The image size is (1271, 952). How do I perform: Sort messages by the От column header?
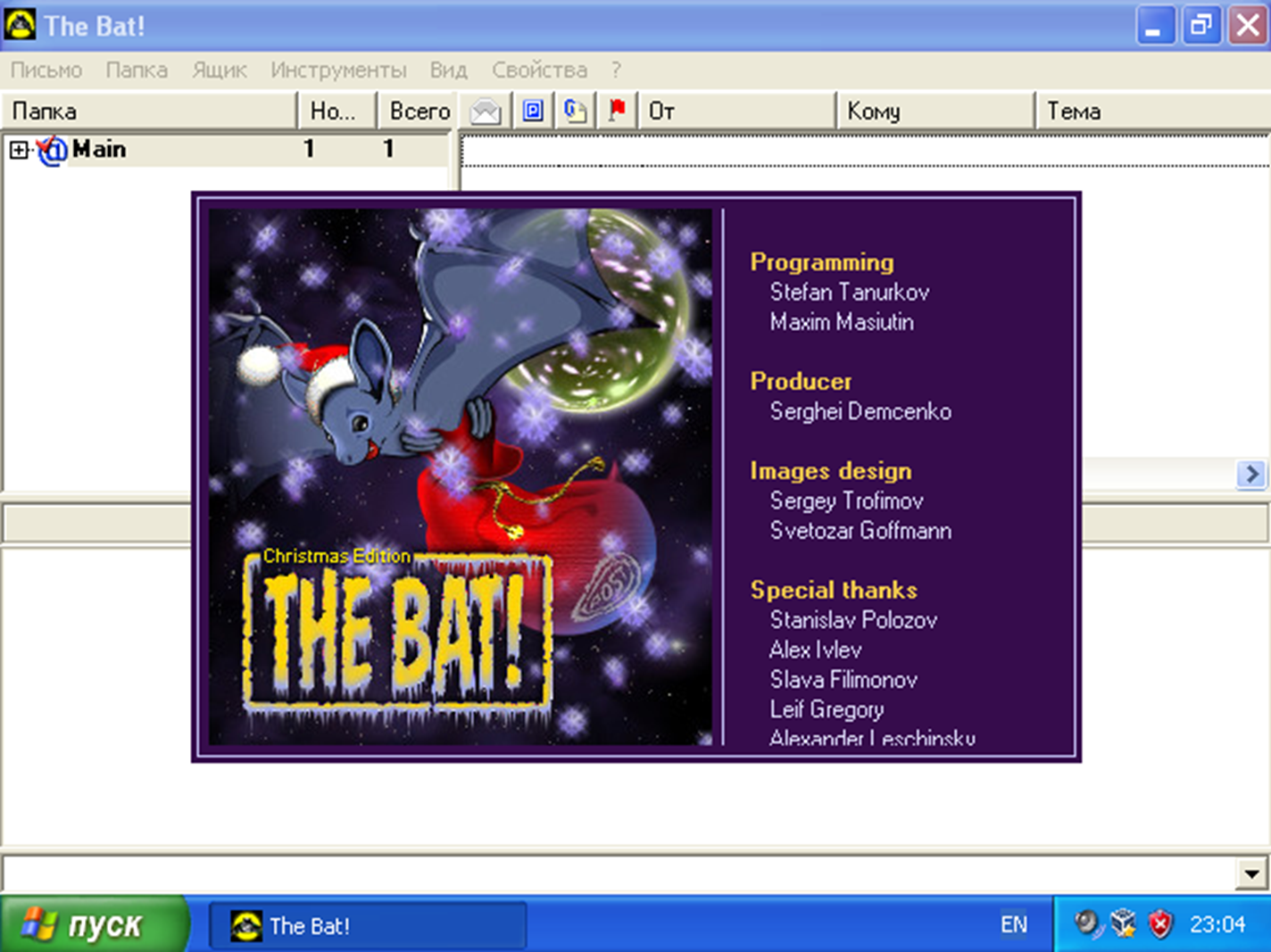[739, 110]
